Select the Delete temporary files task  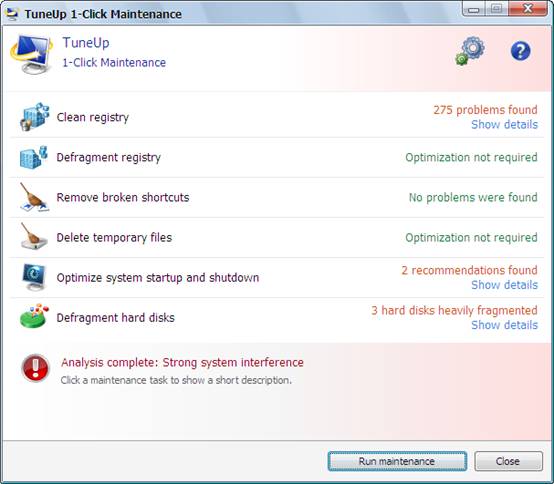tap(114, 237)
